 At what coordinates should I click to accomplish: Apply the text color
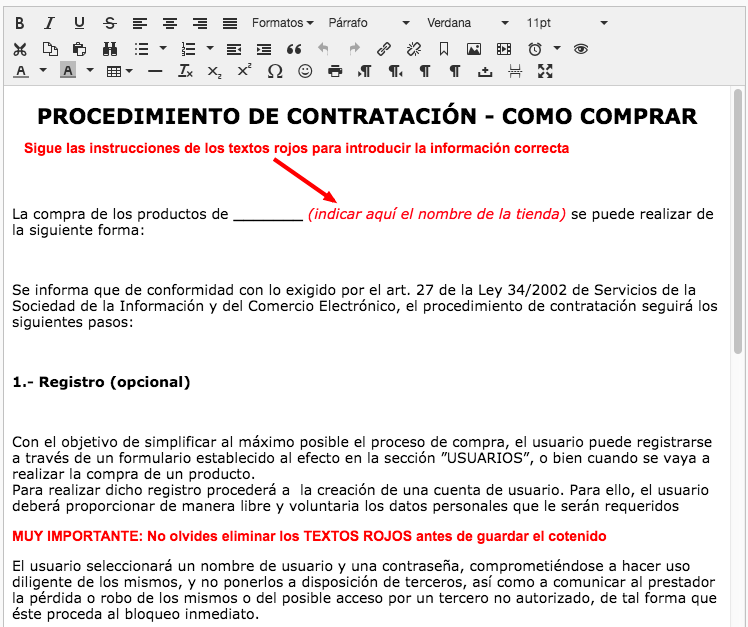pos(21,72)
